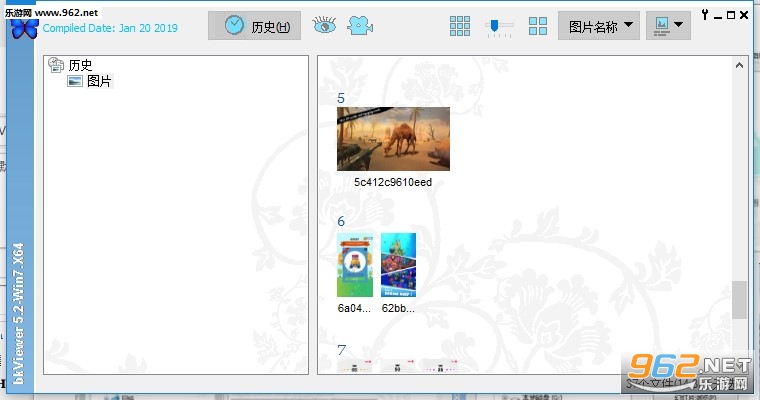Switch to small grid thumbnail view
This screenshot has height=400, width=760.
pos(459,26)
